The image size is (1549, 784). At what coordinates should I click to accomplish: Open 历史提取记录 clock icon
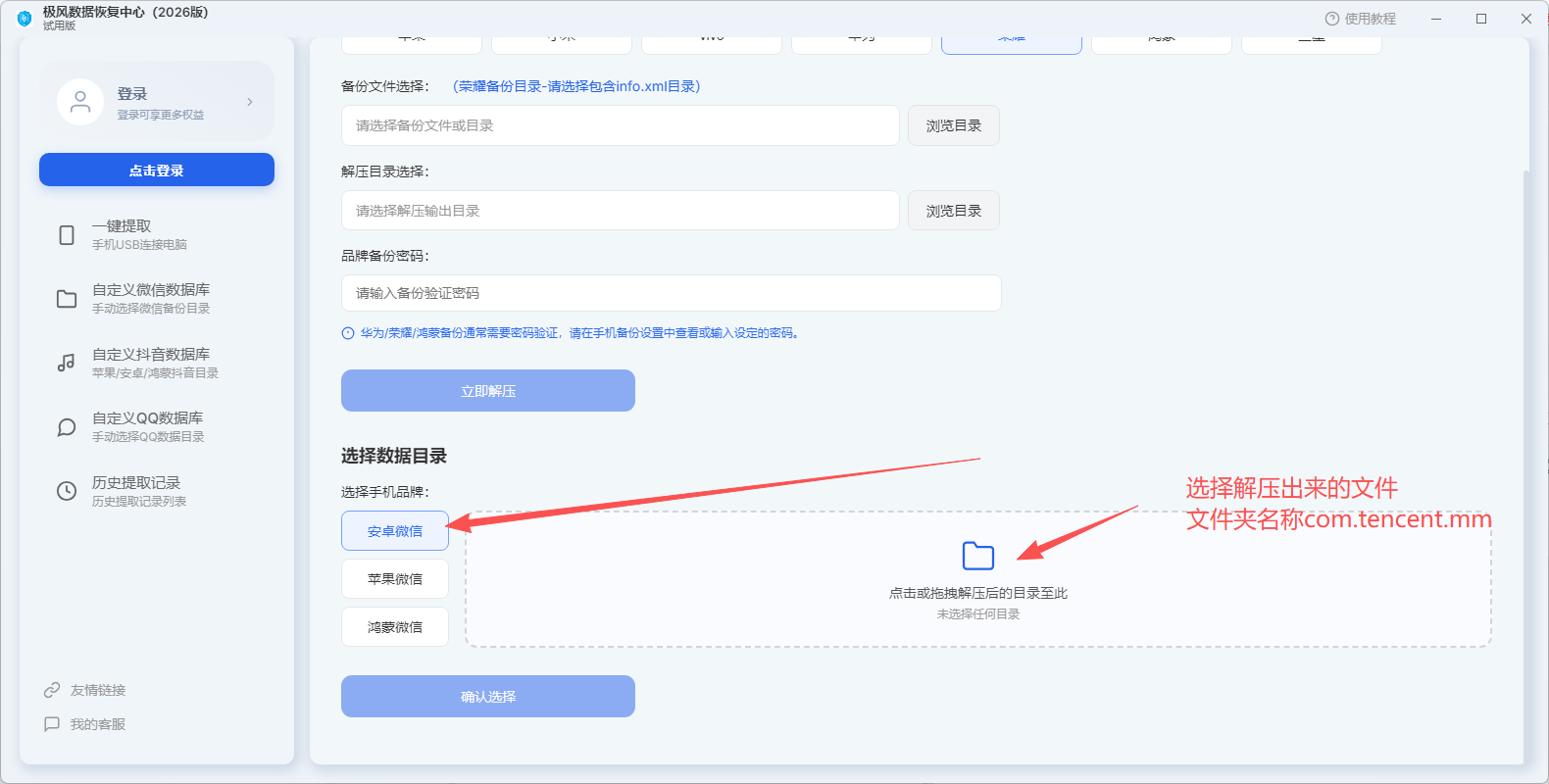67,491
